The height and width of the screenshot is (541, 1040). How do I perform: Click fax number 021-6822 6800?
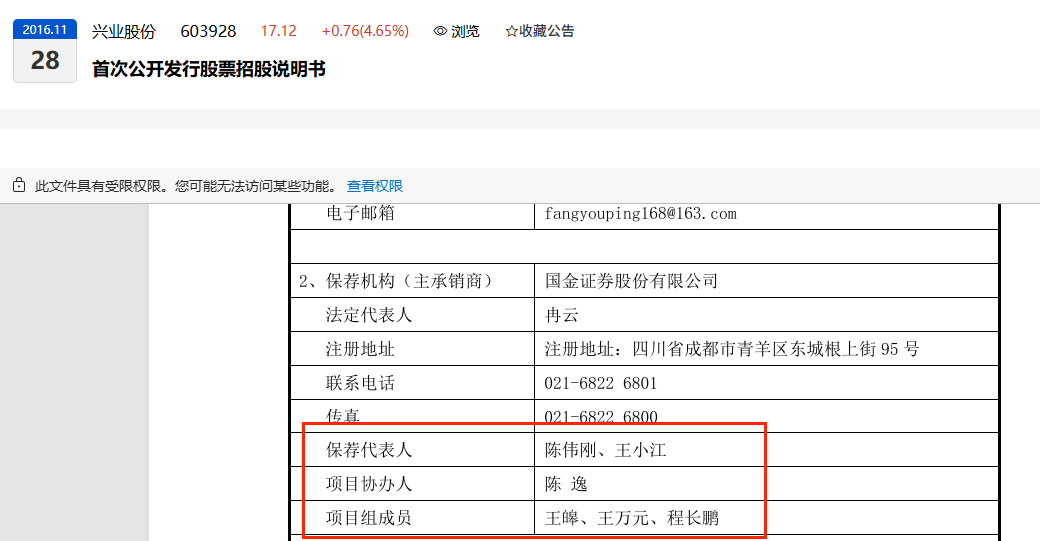coord(601,417)
